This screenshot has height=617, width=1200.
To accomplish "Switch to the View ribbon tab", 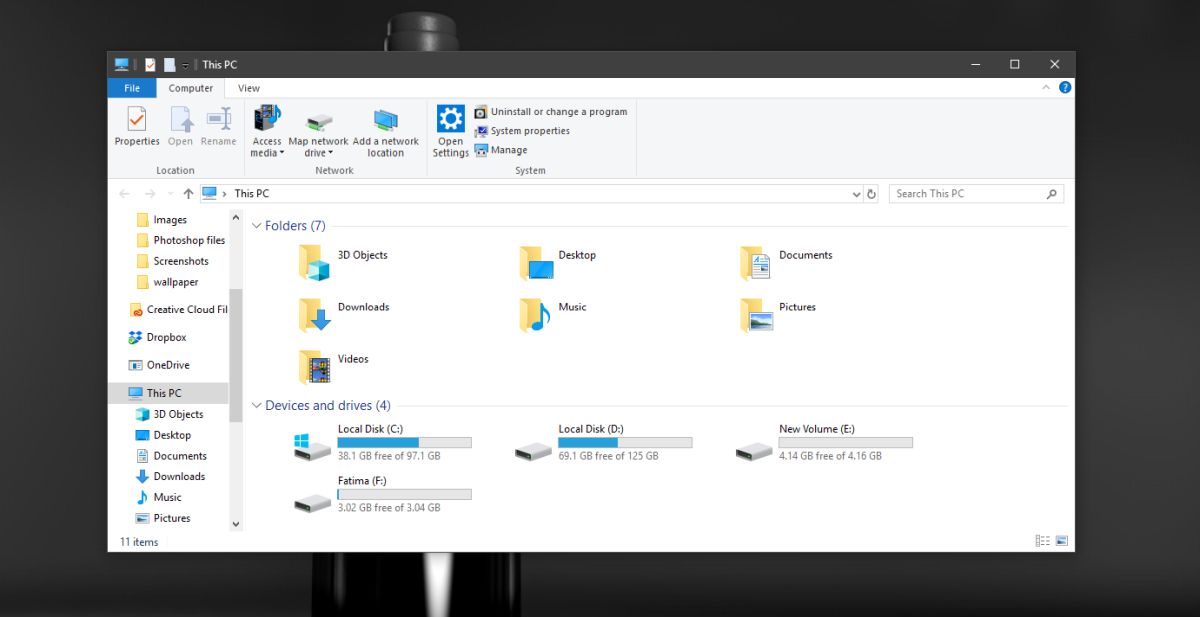I will coord(249,88).
